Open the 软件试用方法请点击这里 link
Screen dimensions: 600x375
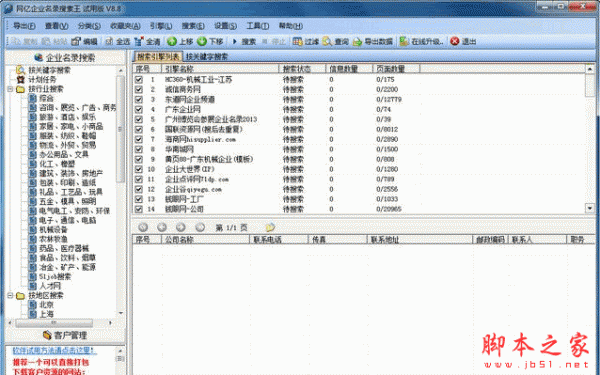[55, 351]
